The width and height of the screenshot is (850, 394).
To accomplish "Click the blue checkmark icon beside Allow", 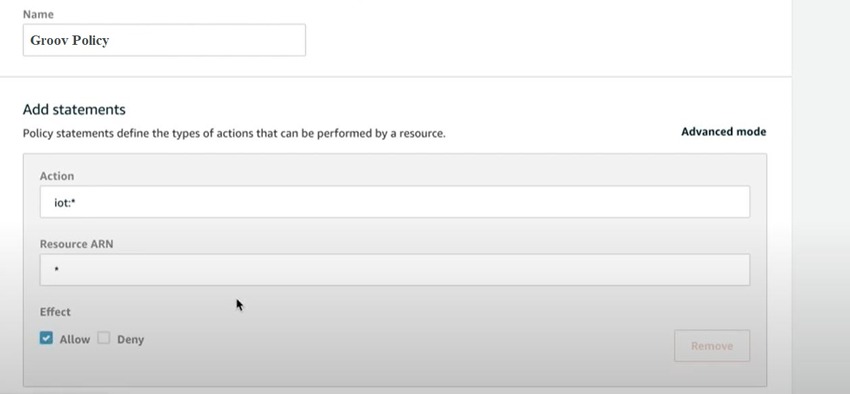I will click(46, 338).
